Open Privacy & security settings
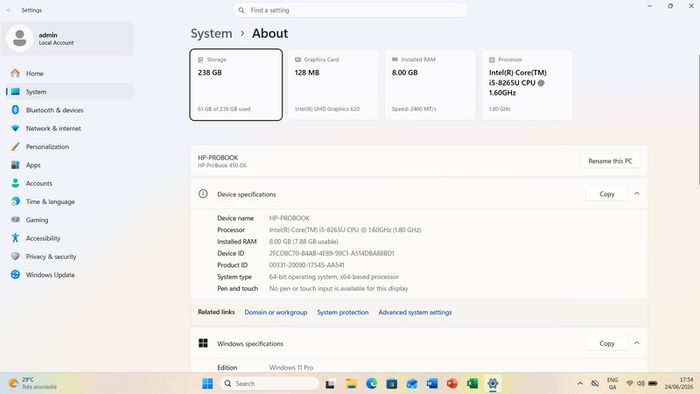Image resolution: width=700 pixels, height=394 pixels. 69,256
